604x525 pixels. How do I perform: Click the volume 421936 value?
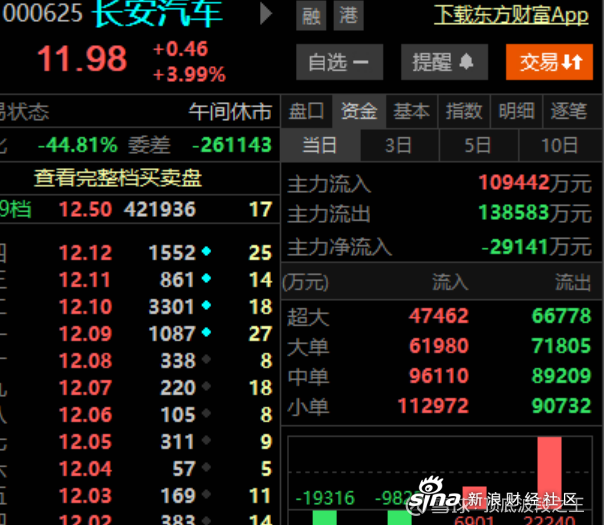(159, 210)
